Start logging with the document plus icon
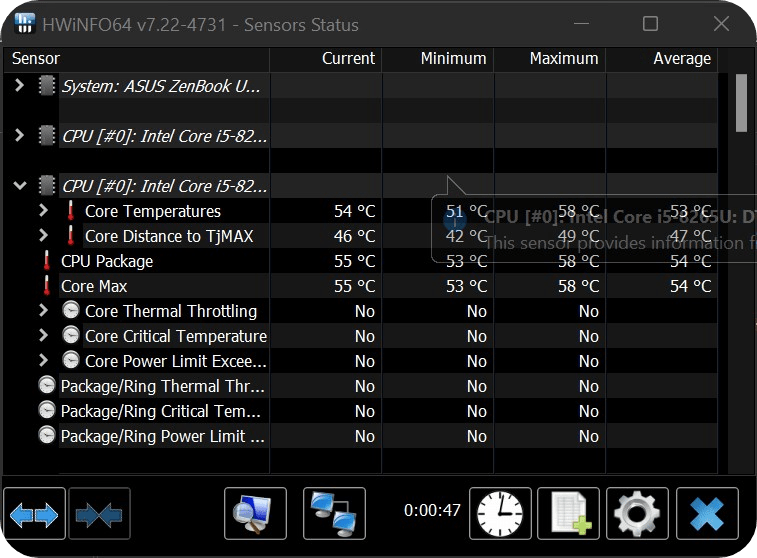The height and width of the screenshot is (558, 757). coord(569,513)
